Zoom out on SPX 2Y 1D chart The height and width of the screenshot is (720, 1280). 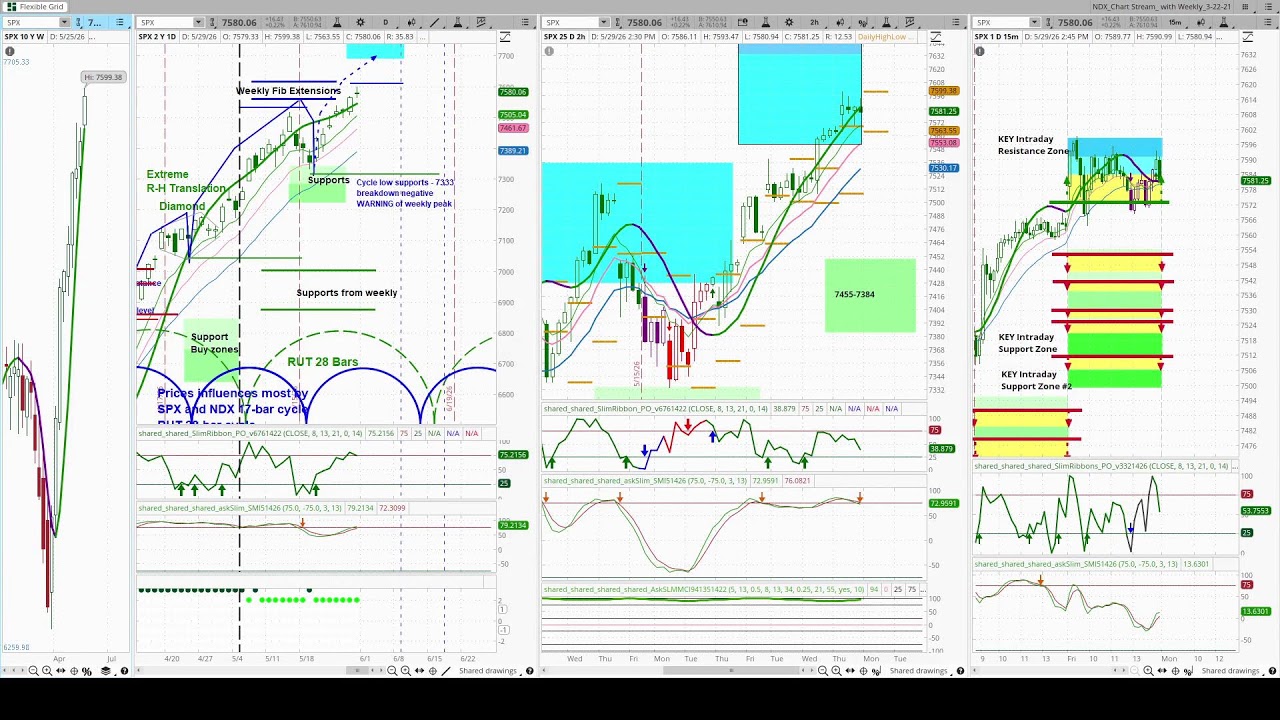pyautogui.click(x=392, y=670)
